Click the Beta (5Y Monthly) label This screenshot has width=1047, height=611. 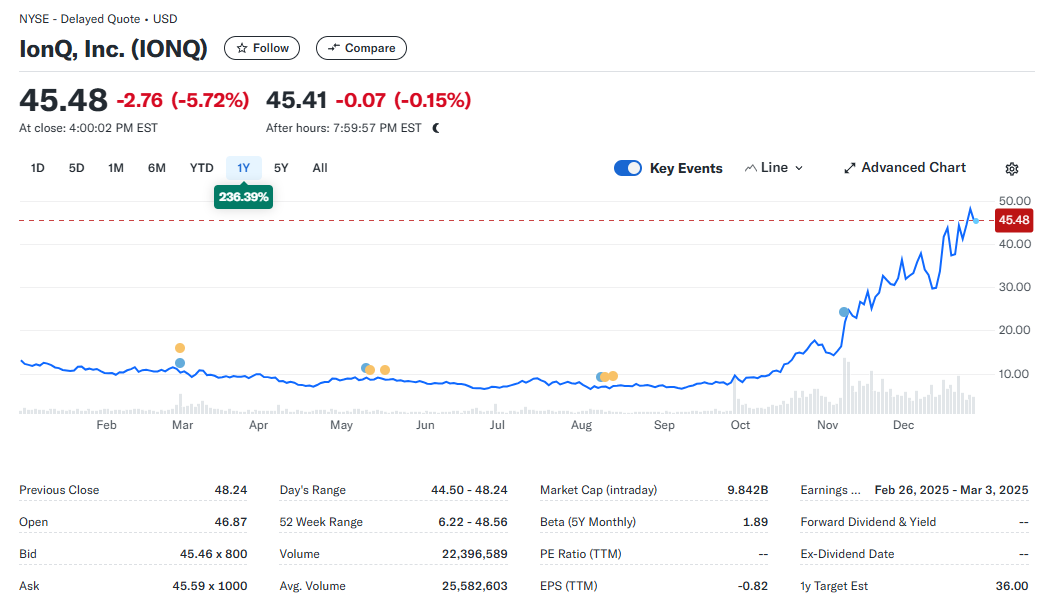[588, 522]
